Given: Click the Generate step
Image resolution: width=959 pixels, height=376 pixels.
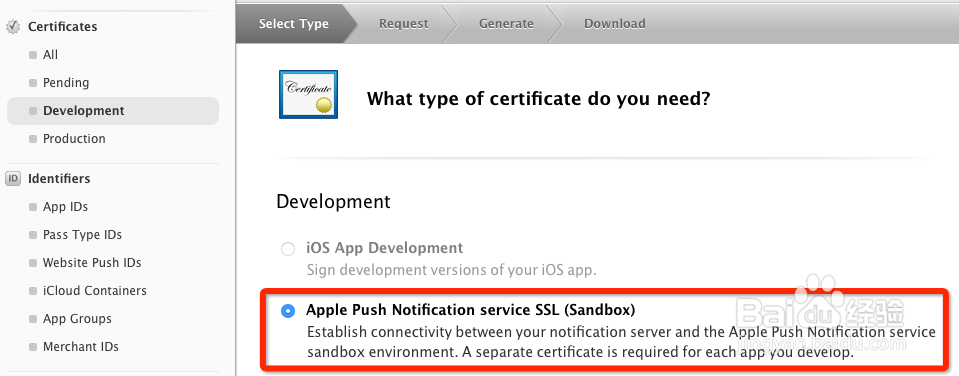Looking at the screenshot, I should point(506,24).
